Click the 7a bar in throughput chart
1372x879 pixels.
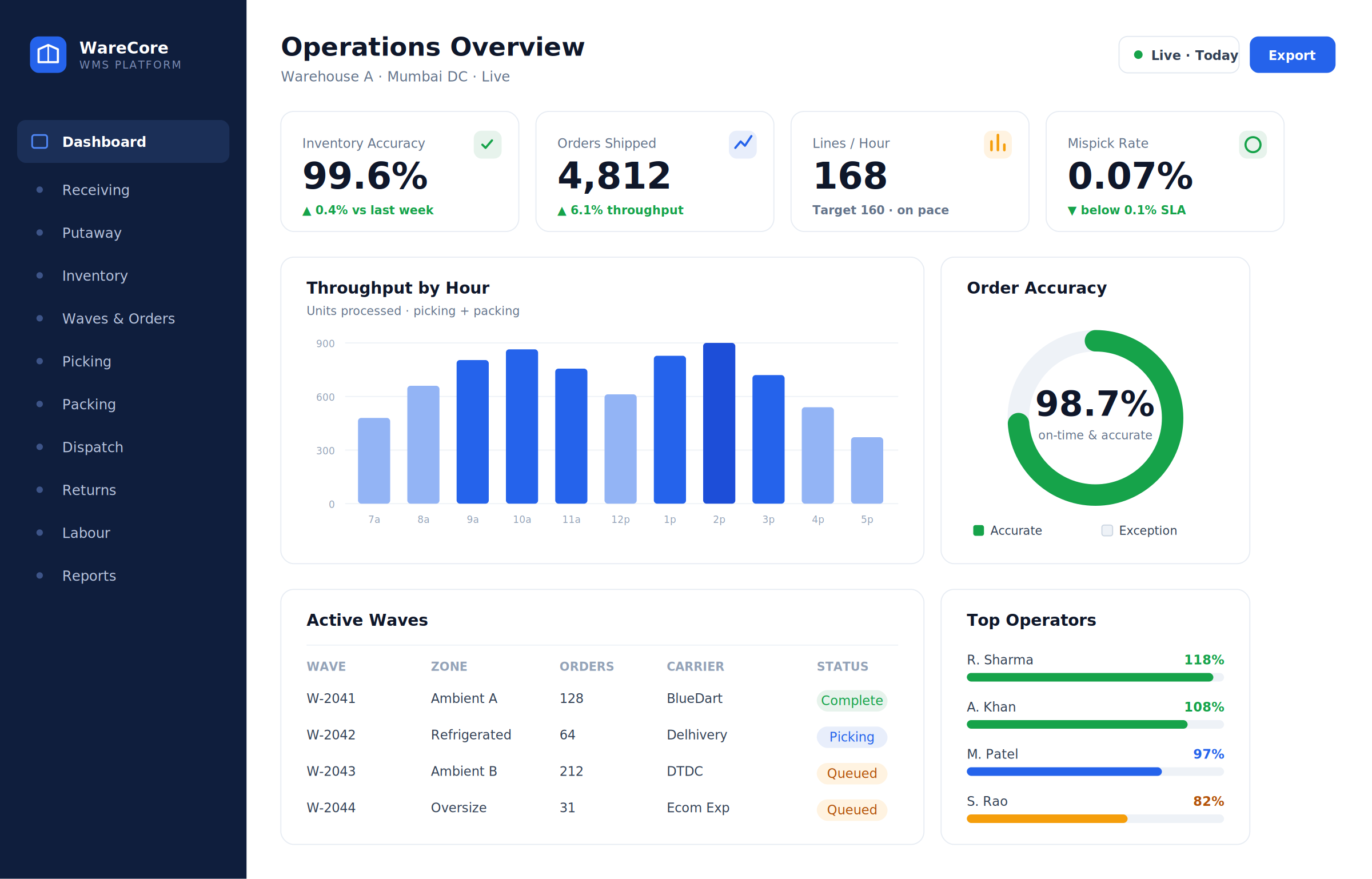[374, 461]
